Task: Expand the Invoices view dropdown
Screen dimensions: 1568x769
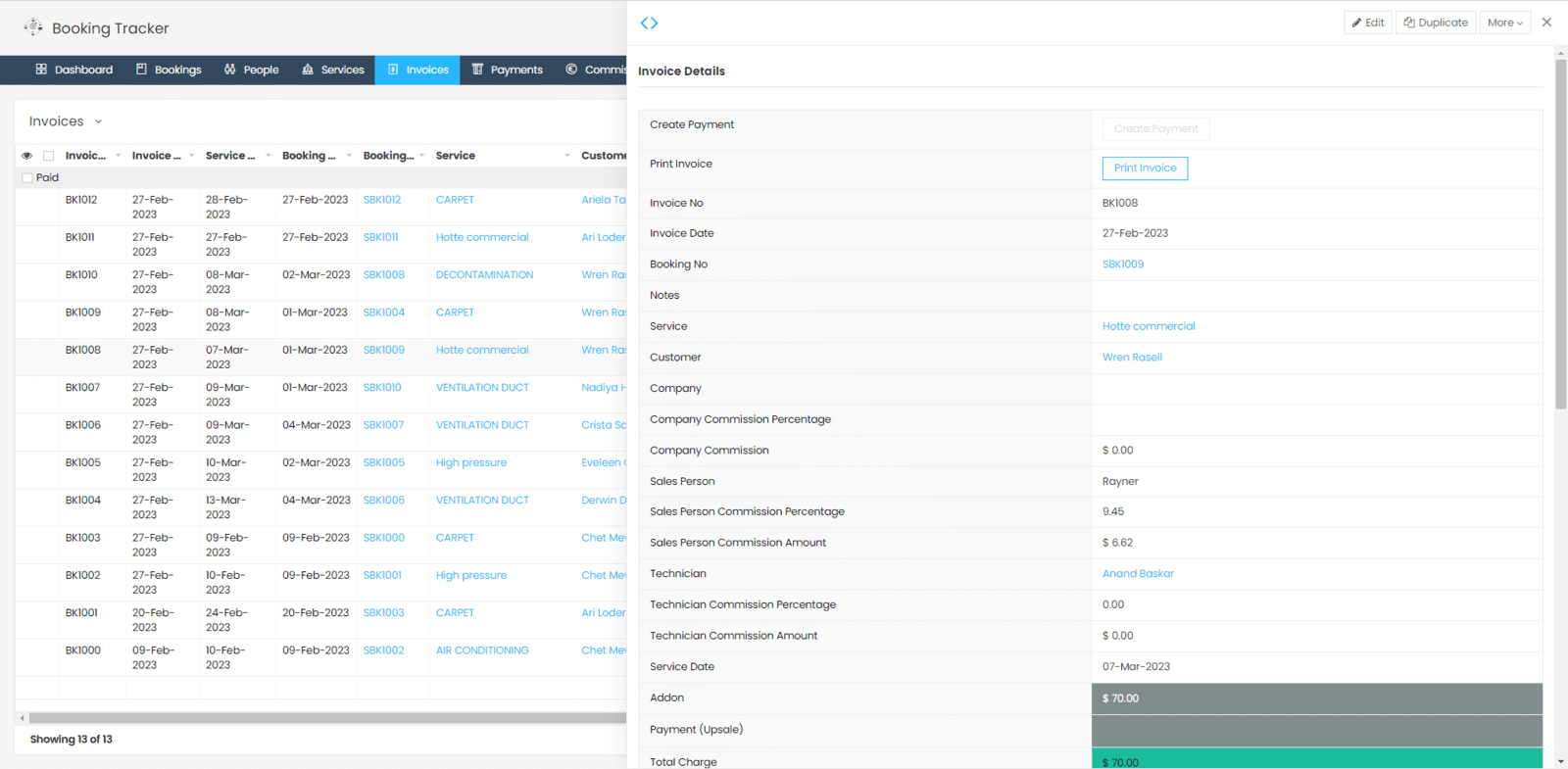Action: point(98,121)
